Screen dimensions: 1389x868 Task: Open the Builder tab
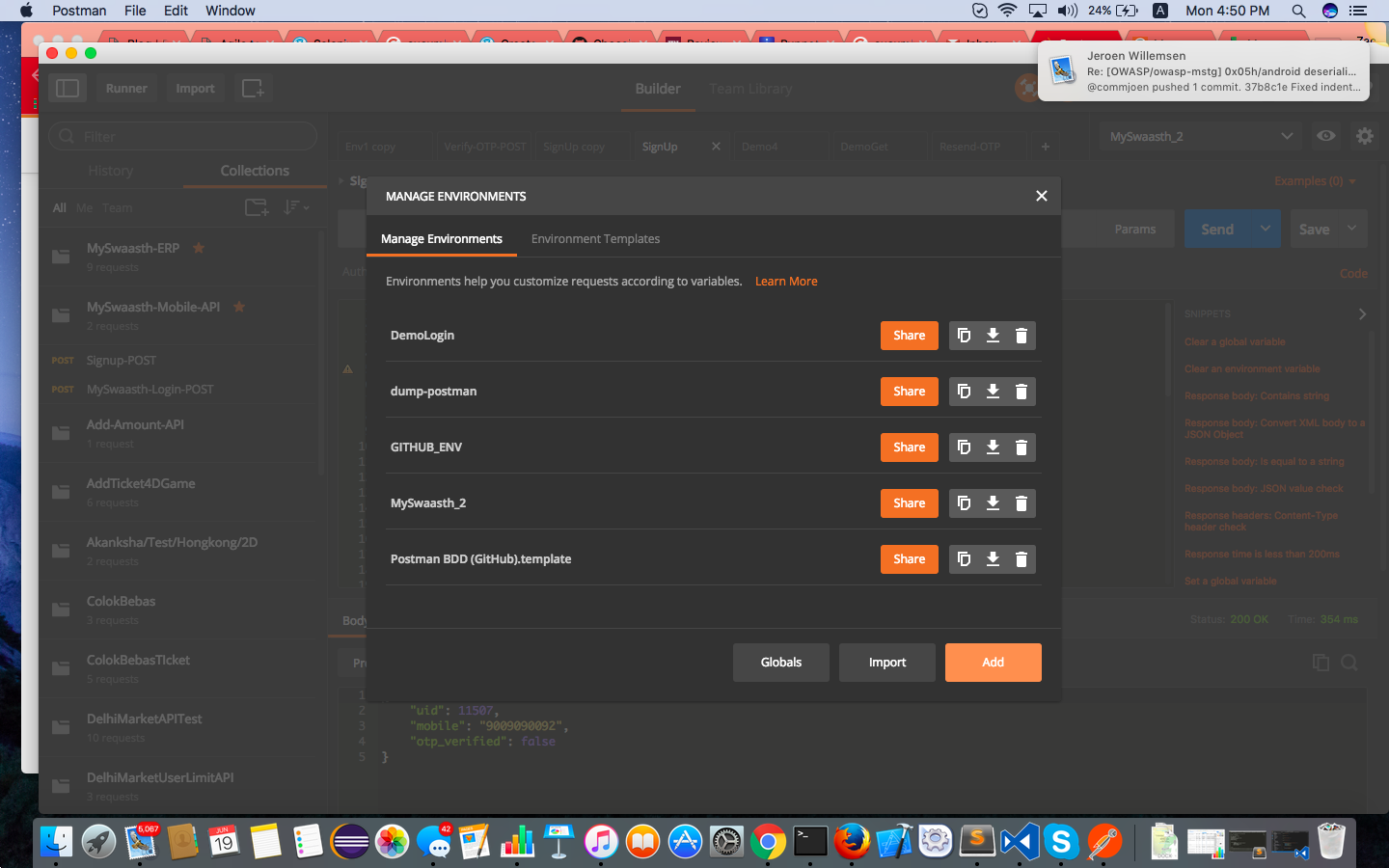point(658,89)
